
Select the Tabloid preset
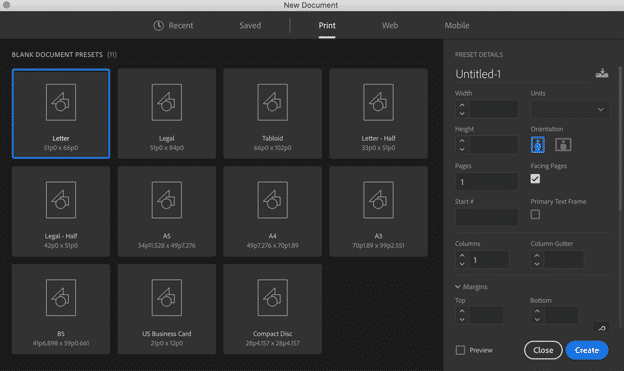[273, 113]
